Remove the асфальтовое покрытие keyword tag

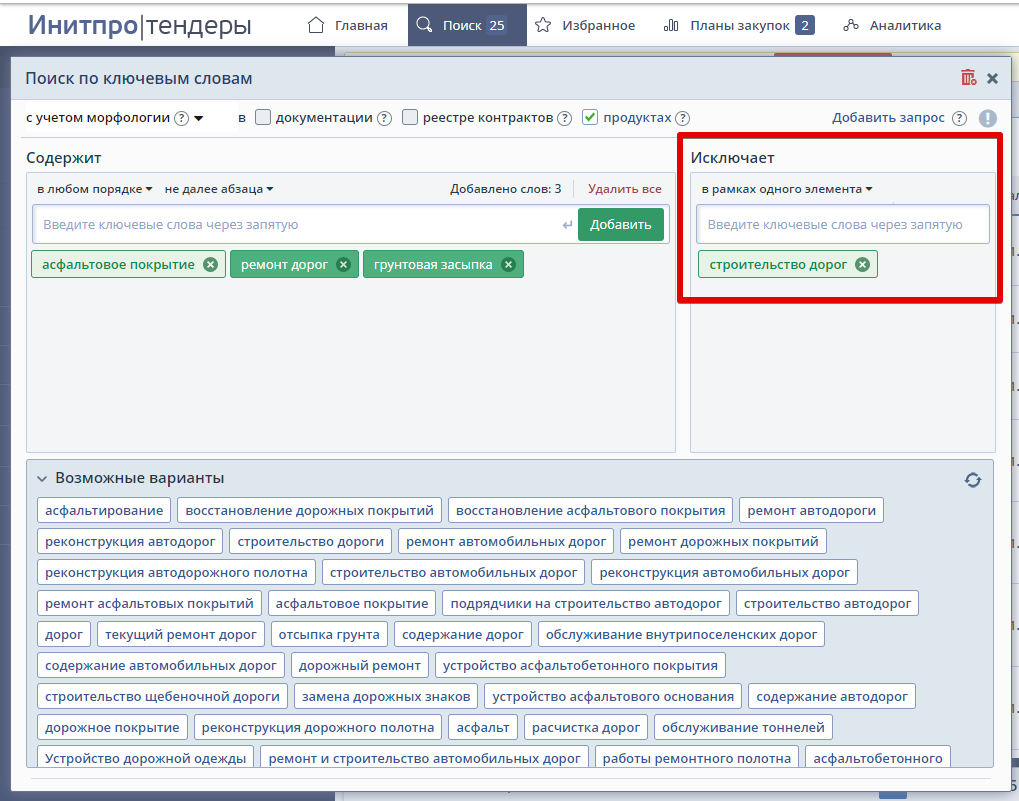pos(210,264)
